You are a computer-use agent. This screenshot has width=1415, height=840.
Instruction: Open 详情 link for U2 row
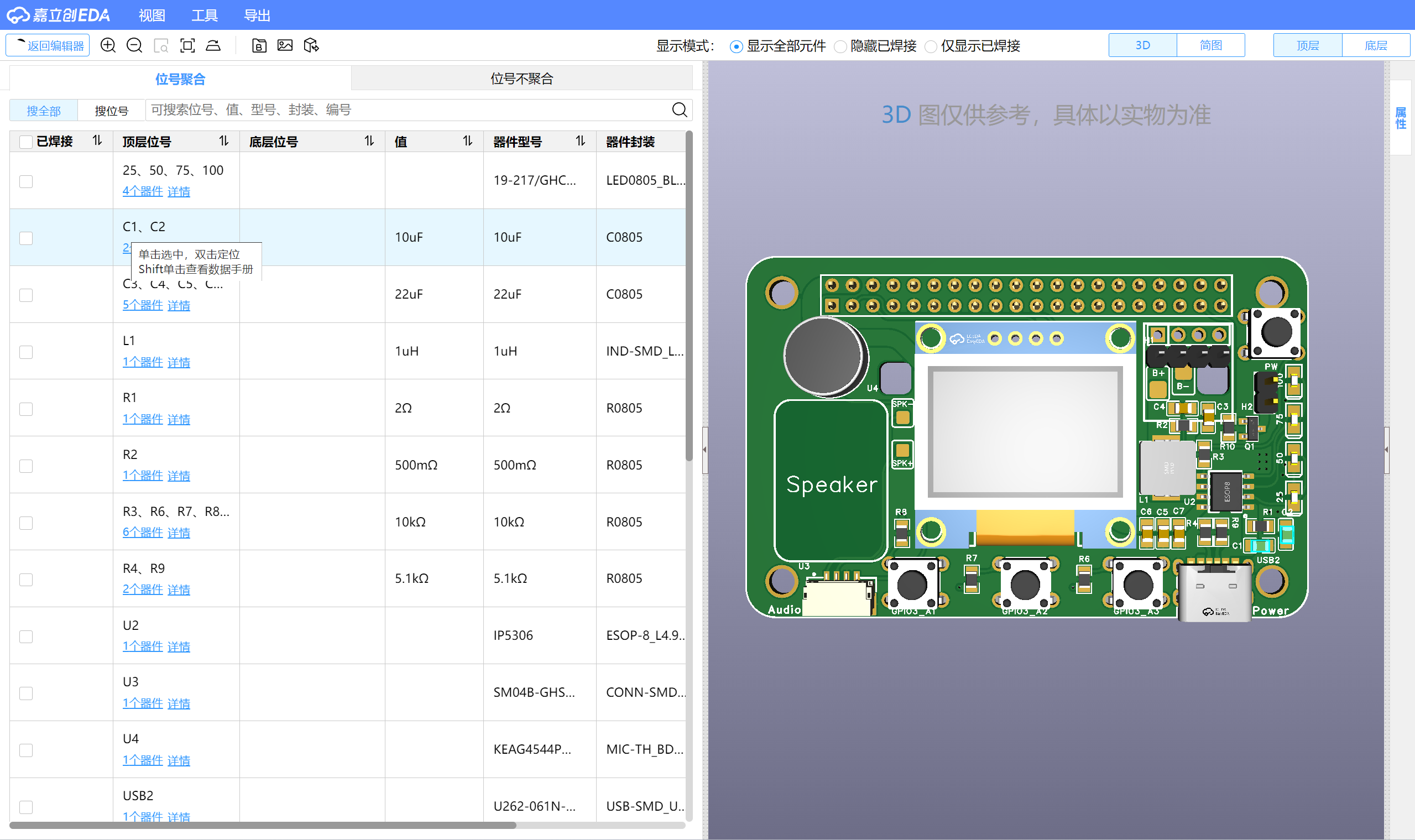click(x=179, y=646)
